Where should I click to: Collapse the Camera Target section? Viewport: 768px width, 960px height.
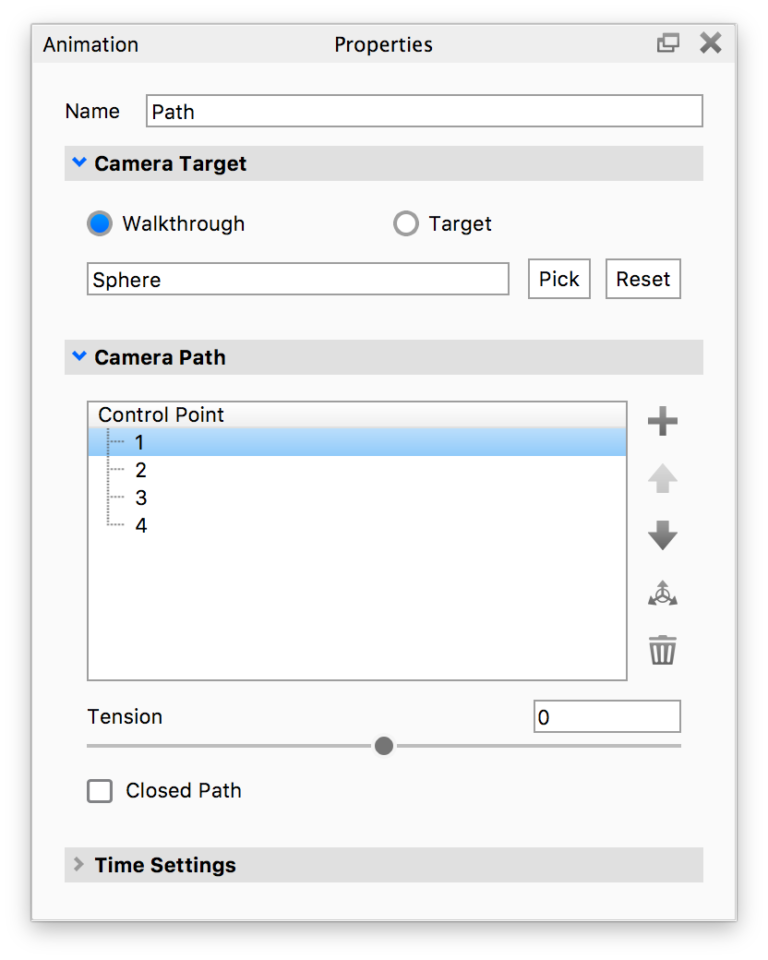point(79,162)
